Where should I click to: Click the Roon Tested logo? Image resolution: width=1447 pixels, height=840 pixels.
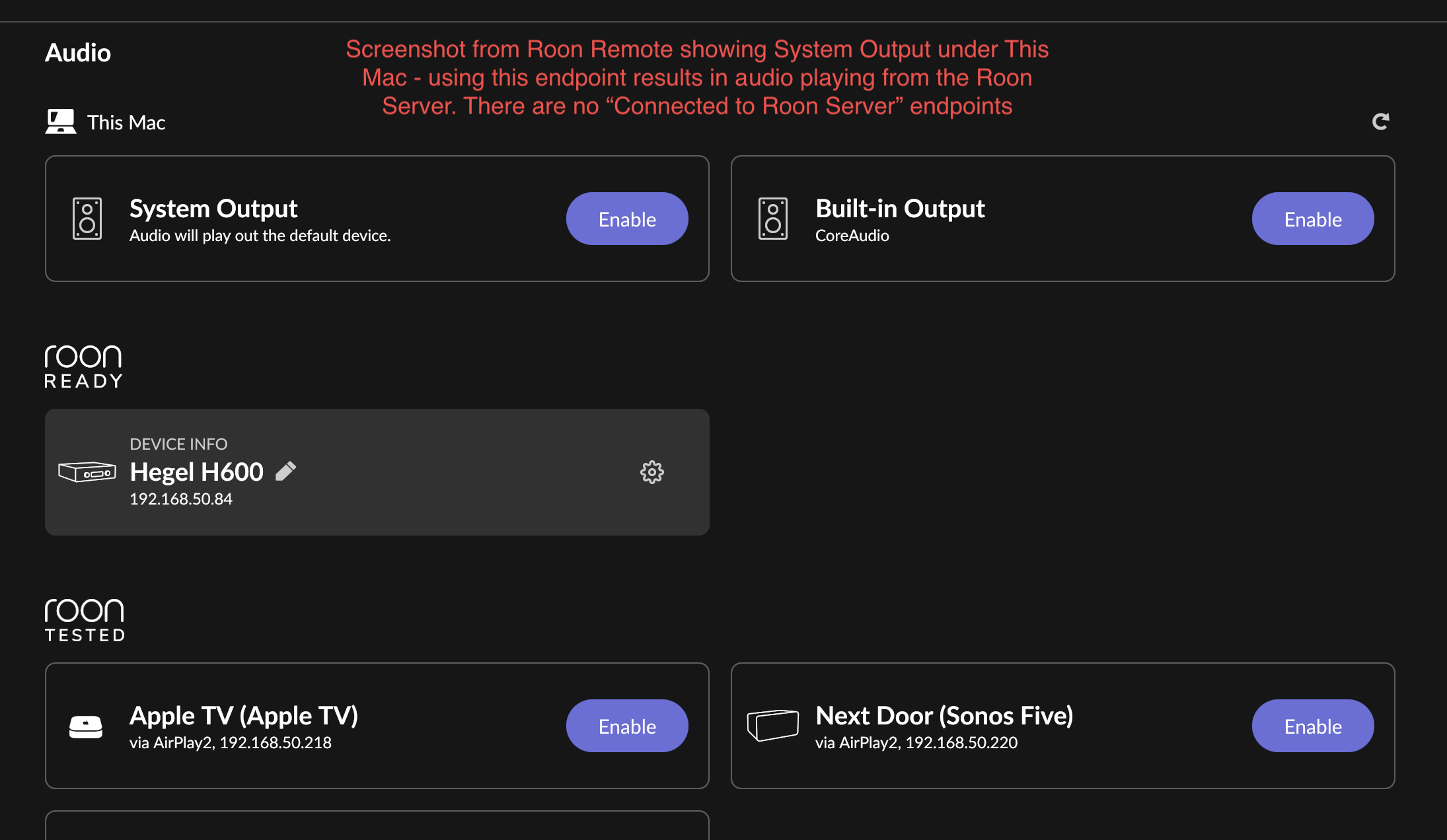(84, 620)
